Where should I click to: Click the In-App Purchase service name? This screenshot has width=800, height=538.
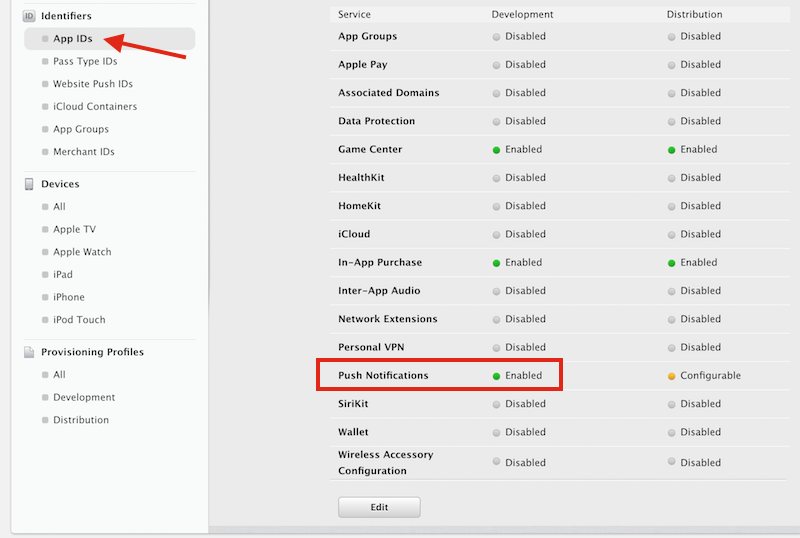(380, 262)
